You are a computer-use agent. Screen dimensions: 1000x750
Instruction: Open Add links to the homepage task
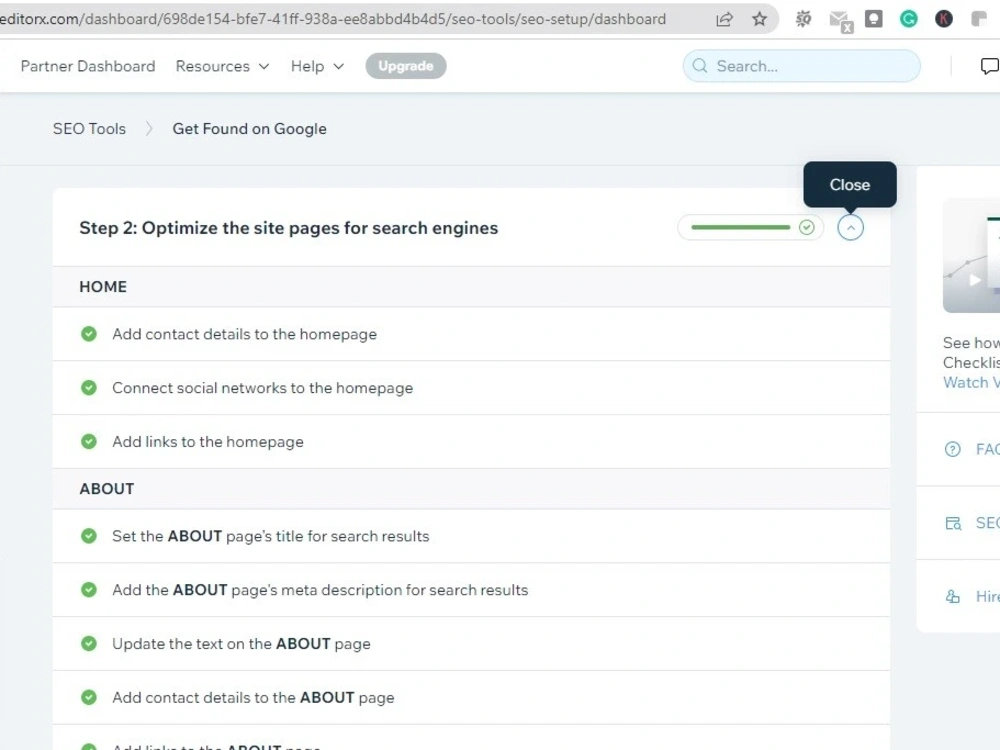pos(471,441)
